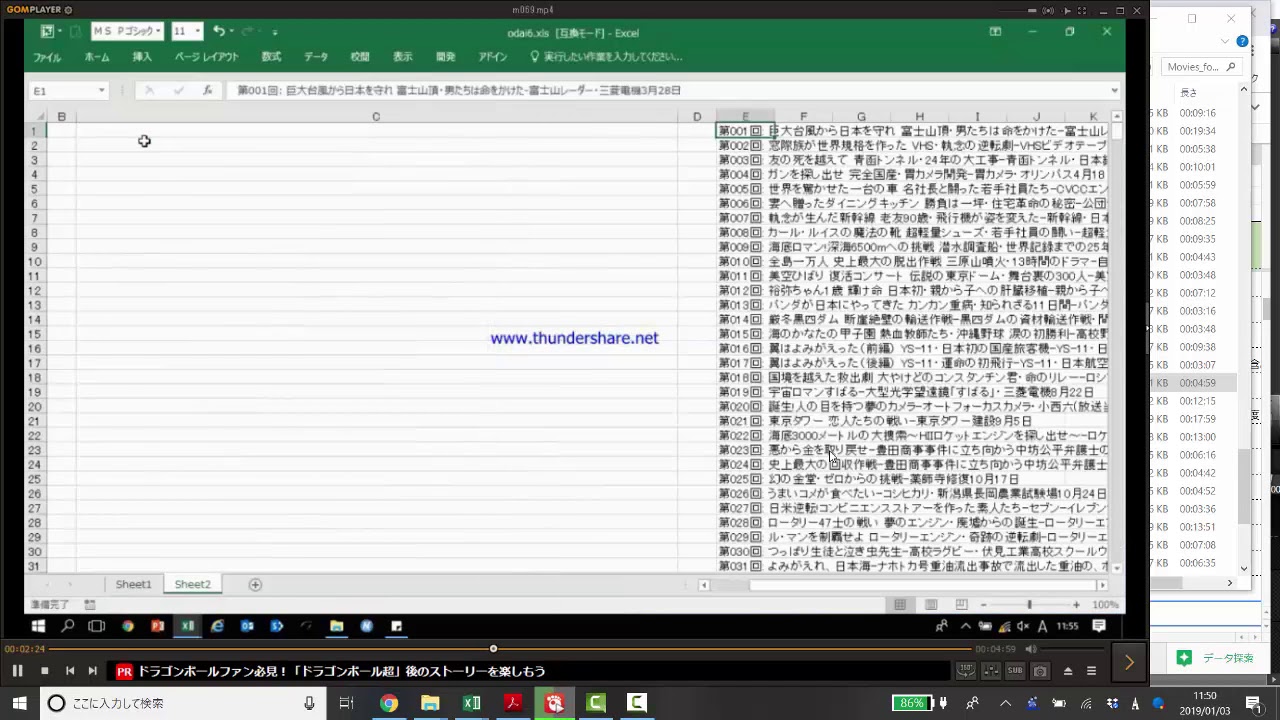Viewport: 1280px width, 720px height.
Task: Pause the GOM Player video
Action: coord(17,671)
